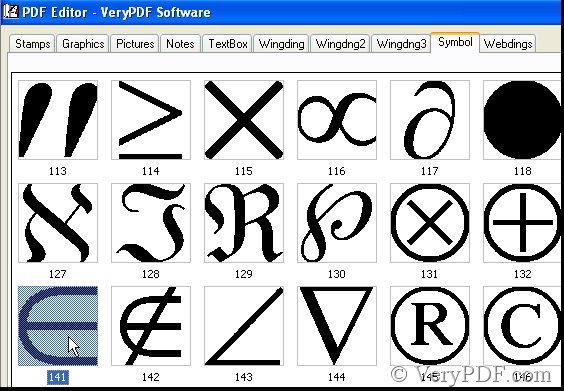Image resolution: width=564 pixels, height=391 pixels.
Task: Click the number label 132
Action: click(523, 274)
